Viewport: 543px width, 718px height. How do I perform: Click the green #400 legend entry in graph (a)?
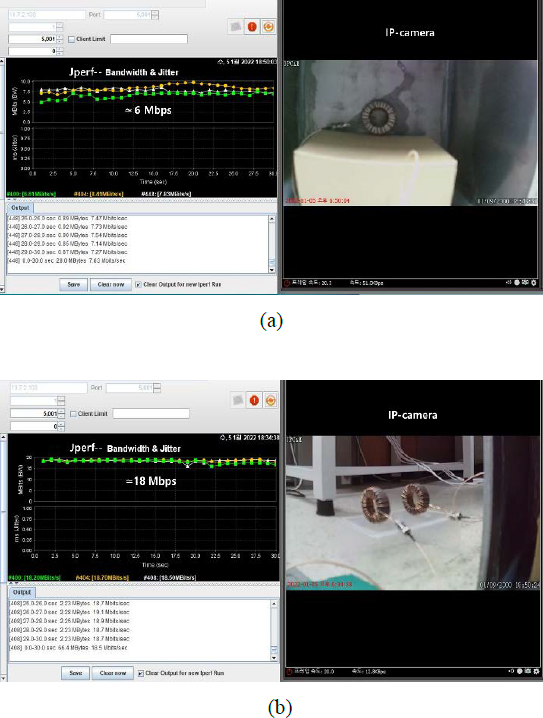pos(31,194)
